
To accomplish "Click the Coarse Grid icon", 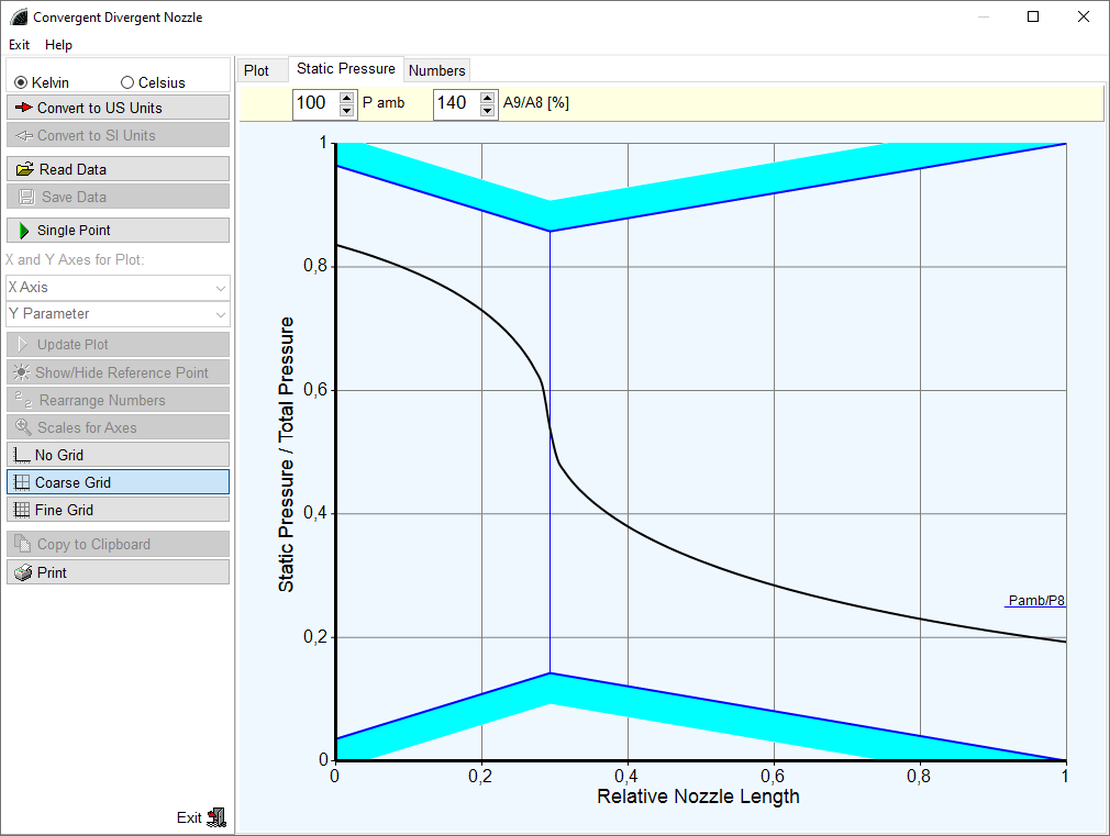I will point(20,482).
